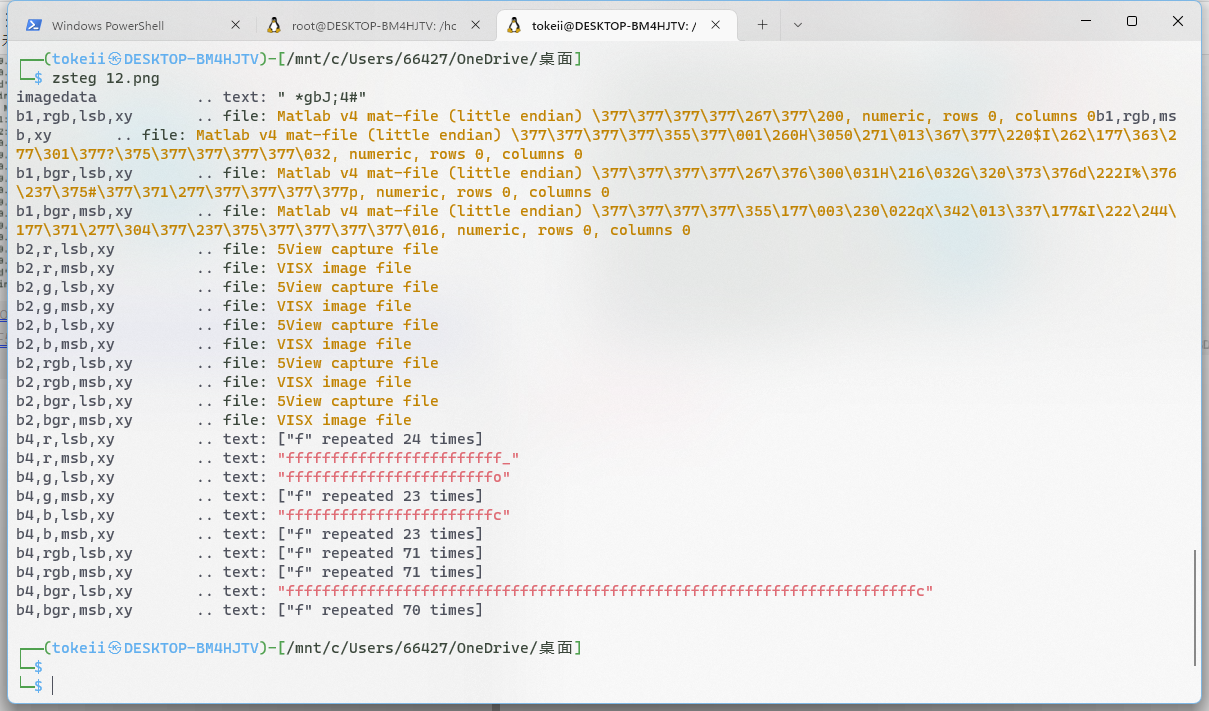Switch to the Windows PowerShell tab

pyautogui.click(x=133, y=25)
